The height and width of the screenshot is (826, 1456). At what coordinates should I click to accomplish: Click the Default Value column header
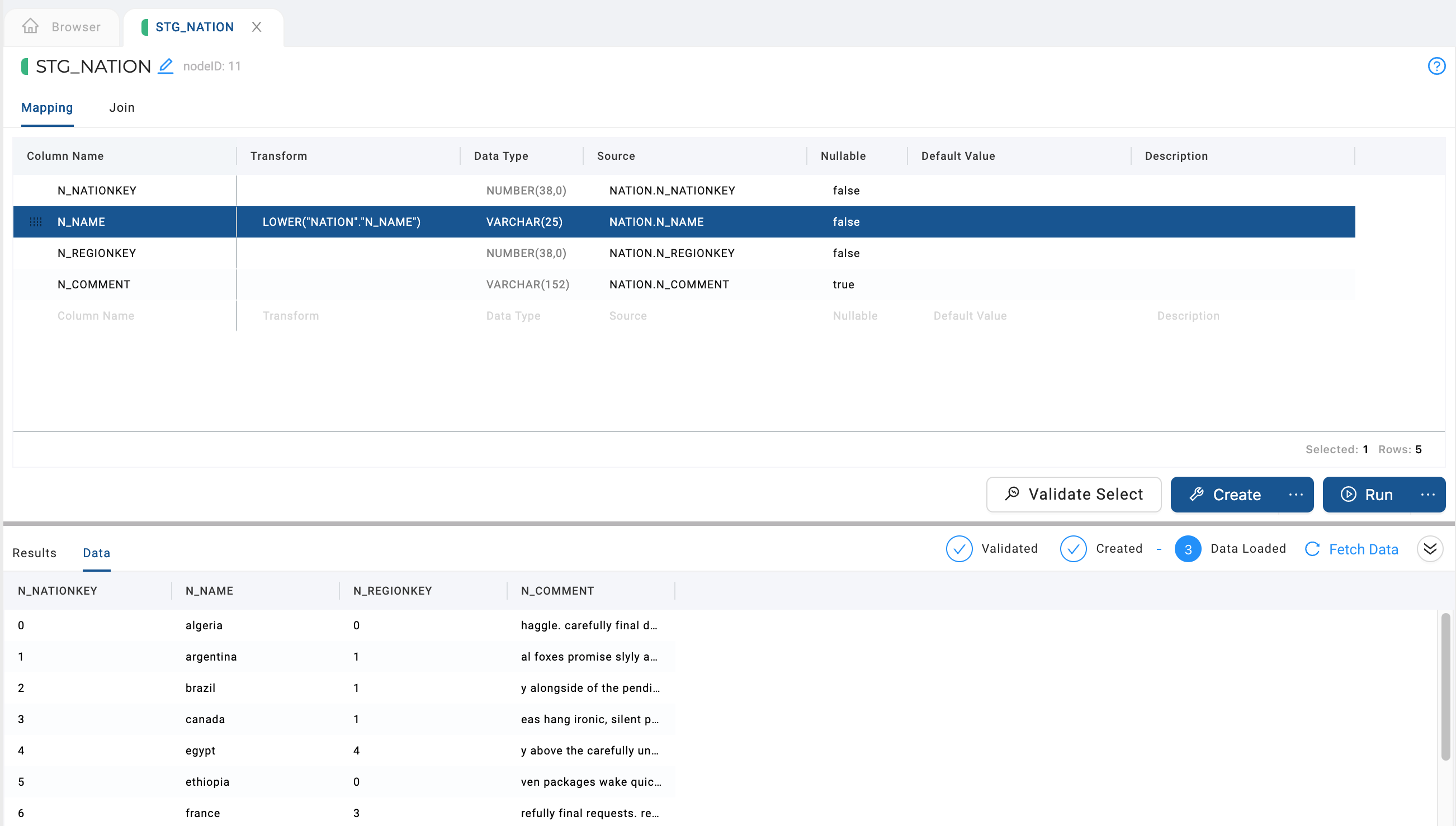[958, 156]
